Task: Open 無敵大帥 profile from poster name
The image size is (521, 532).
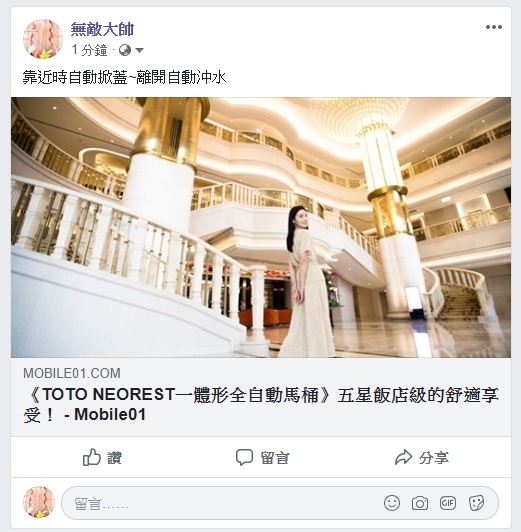Action: click(102, 30)
